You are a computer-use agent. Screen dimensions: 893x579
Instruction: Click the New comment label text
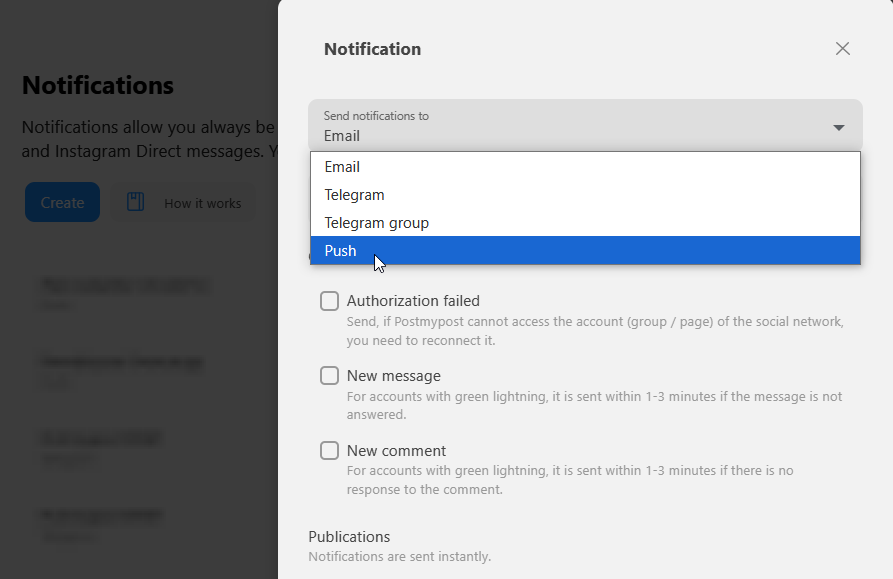396,450
